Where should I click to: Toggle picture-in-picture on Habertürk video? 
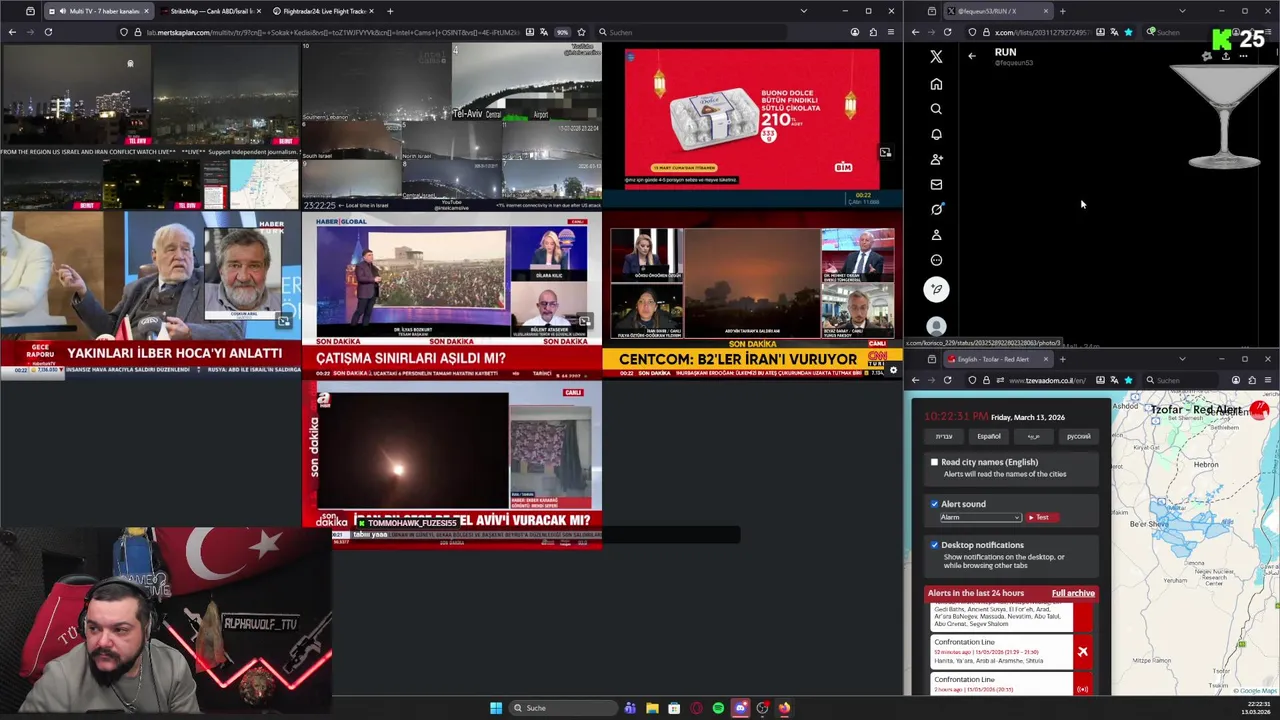284,321
